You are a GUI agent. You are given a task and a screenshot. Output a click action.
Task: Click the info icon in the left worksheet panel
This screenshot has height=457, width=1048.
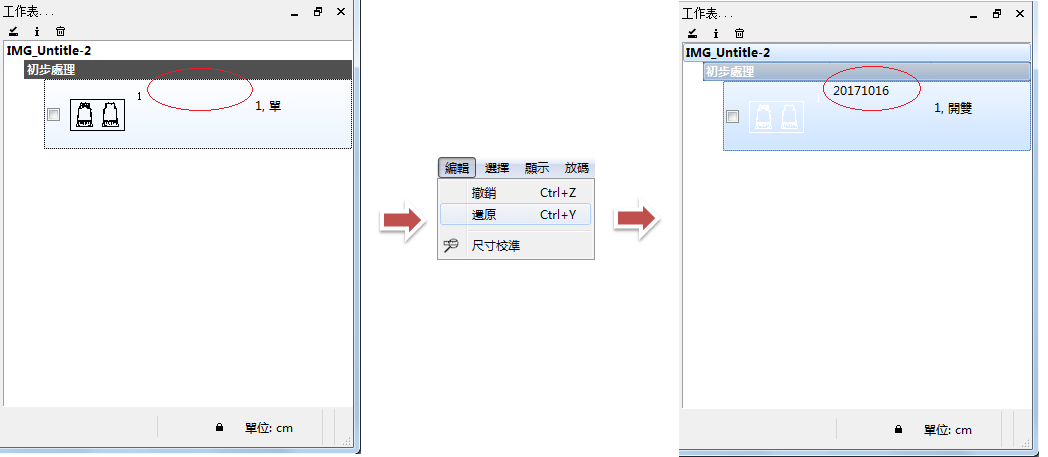37,32
